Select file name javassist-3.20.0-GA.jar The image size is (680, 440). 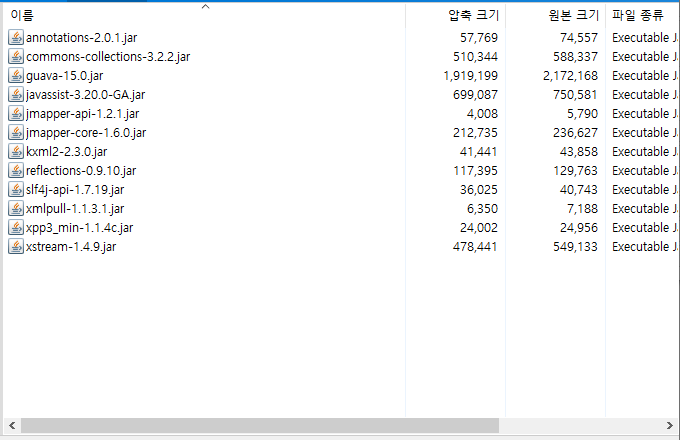click(x=85, y=95)
